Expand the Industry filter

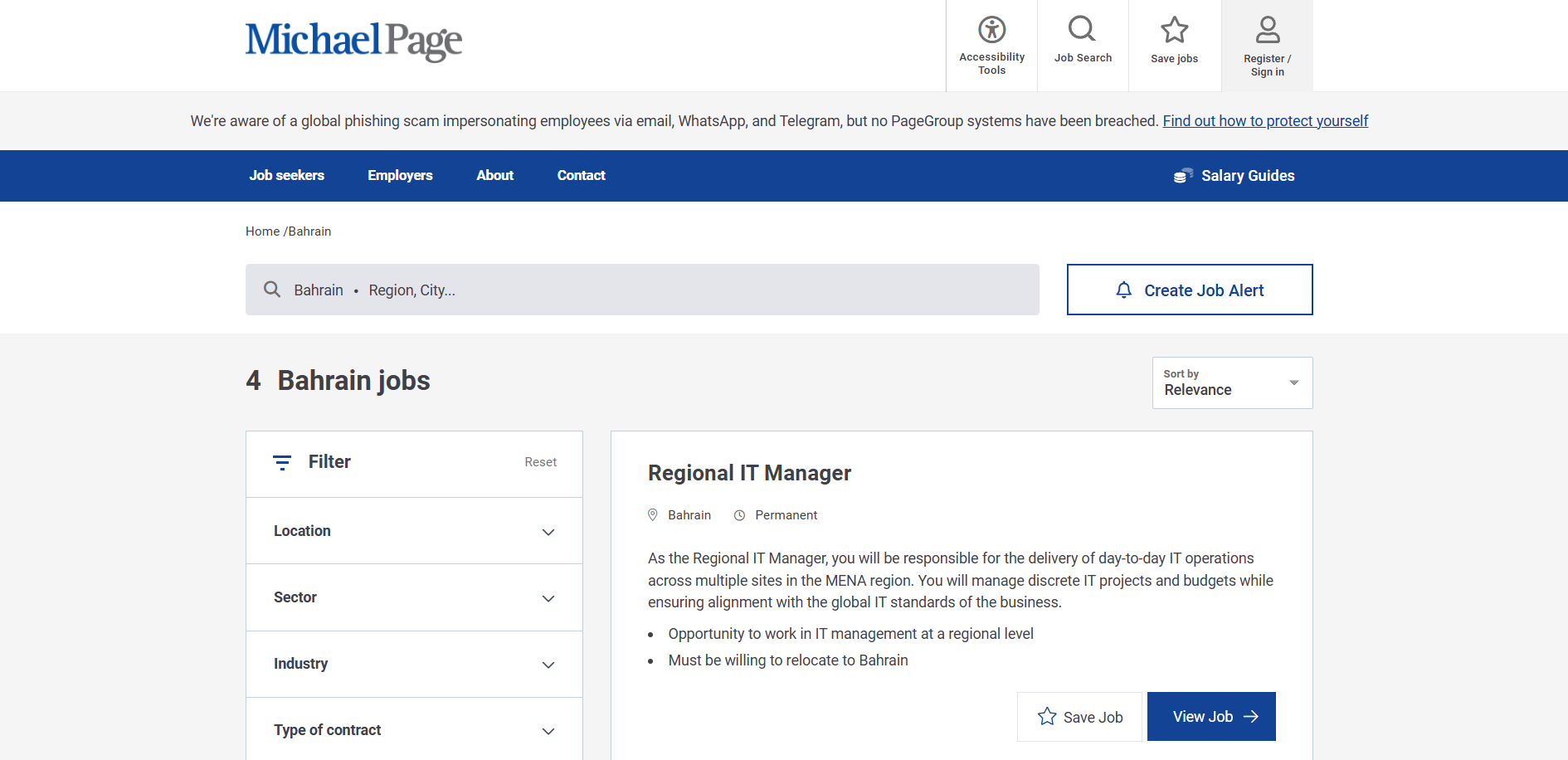414,664
